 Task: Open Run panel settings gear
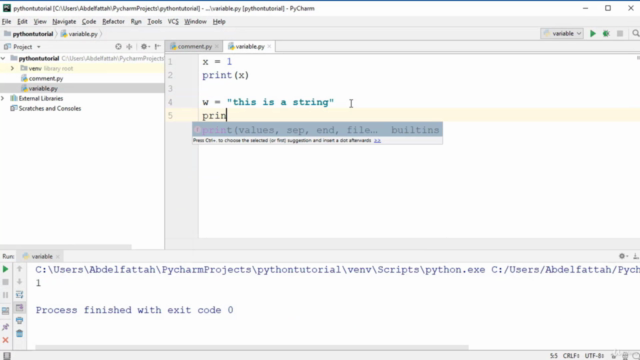coord(622,256)
